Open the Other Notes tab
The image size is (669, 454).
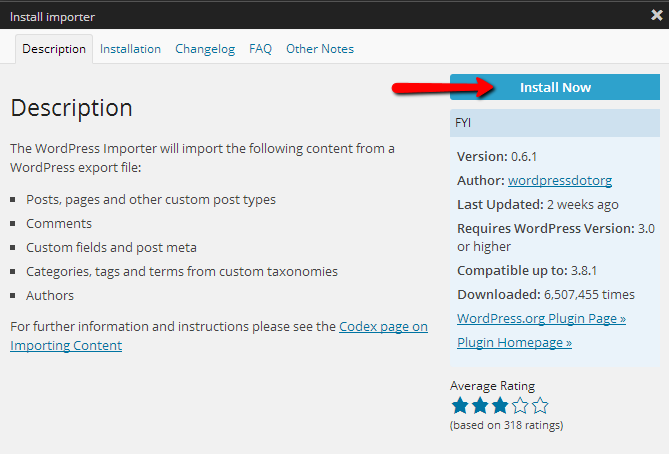pyautogui.click(x=320, y=49)
